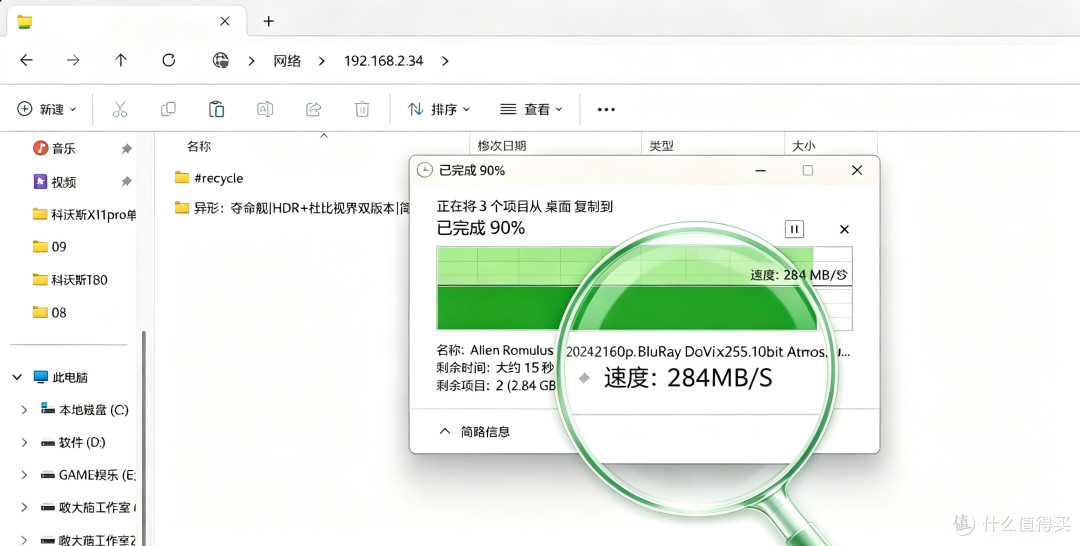1080x546 pixels.
Task: Select 此电脑 in navigation pane
Action: tap(61, 377)
